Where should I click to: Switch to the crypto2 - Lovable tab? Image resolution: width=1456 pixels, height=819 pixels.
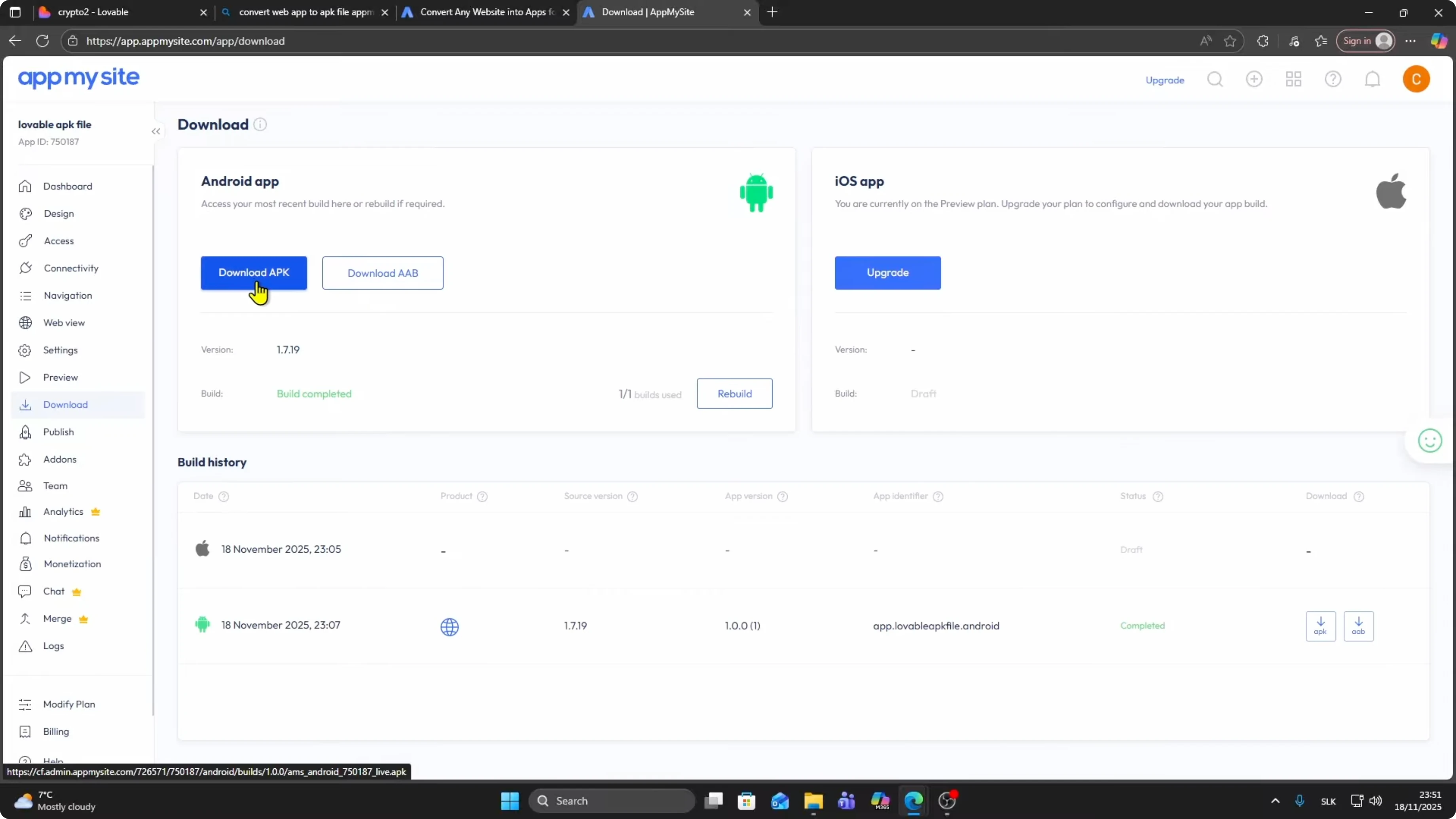click(123, 12)
